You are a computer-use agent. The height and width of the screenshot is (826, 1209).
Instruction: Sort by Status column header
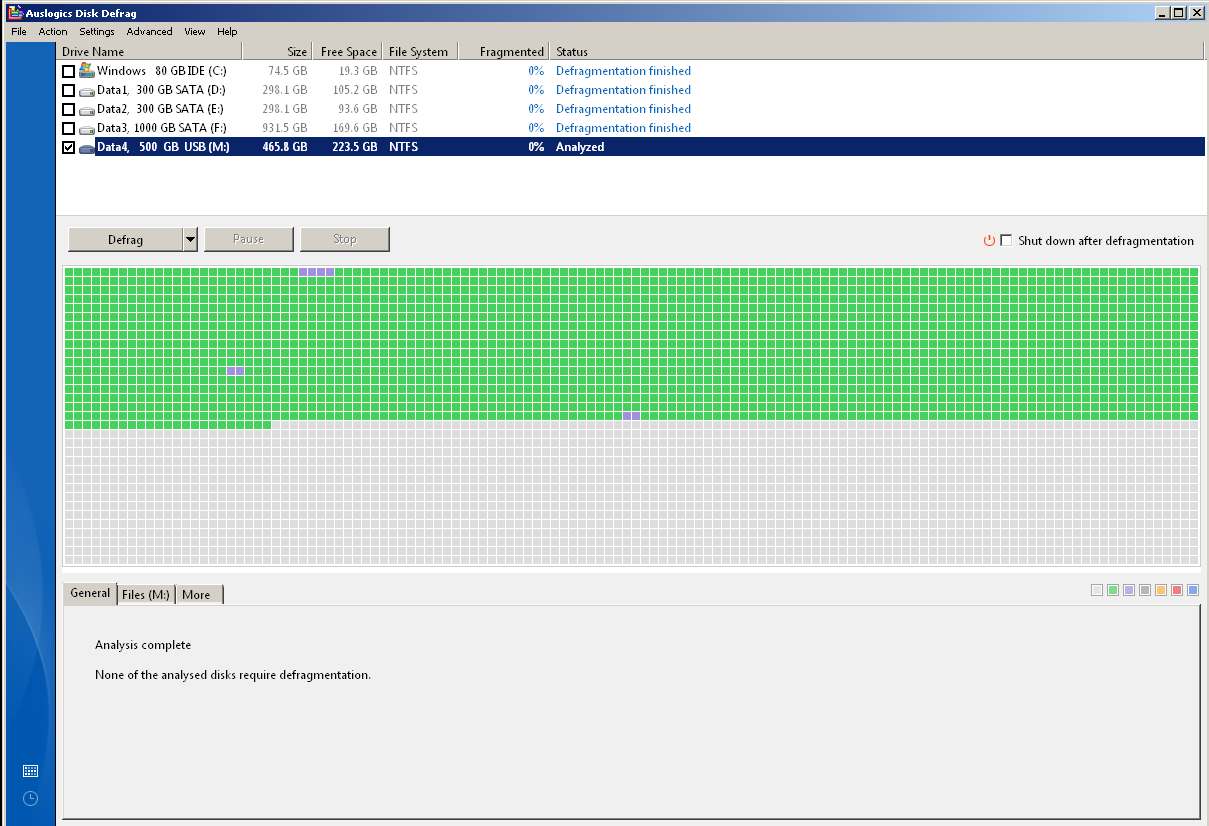[x=877, y=52]
